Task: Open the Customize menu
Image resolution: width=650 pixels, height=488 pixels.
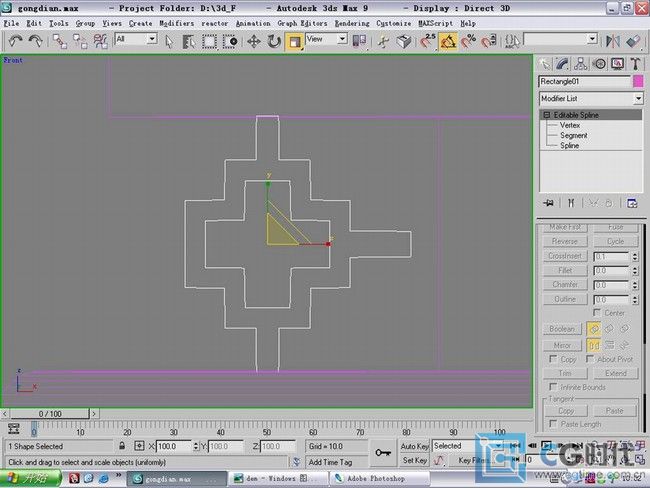Action: (394, 24)
